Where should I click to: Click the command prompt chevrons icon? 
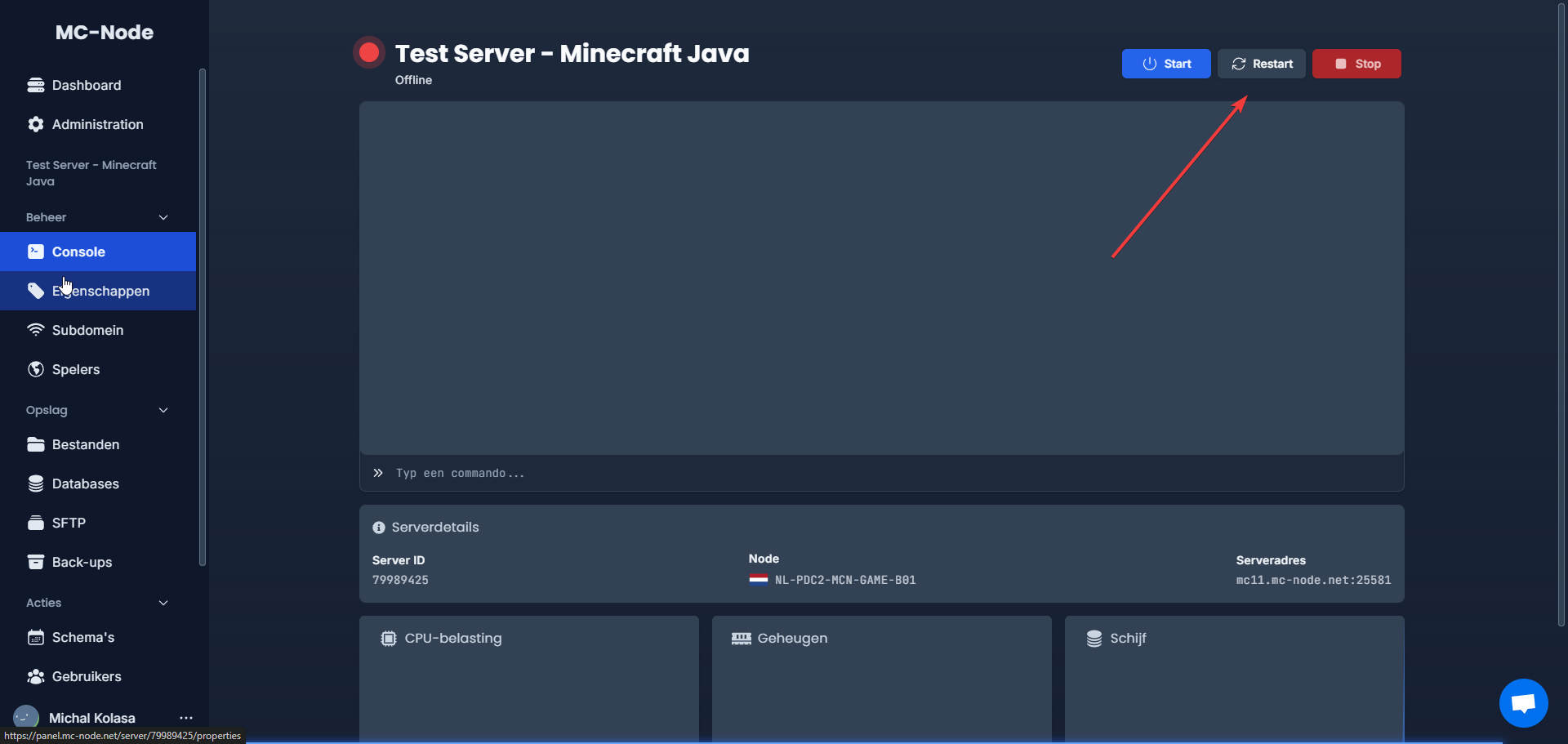coord(378,473)
